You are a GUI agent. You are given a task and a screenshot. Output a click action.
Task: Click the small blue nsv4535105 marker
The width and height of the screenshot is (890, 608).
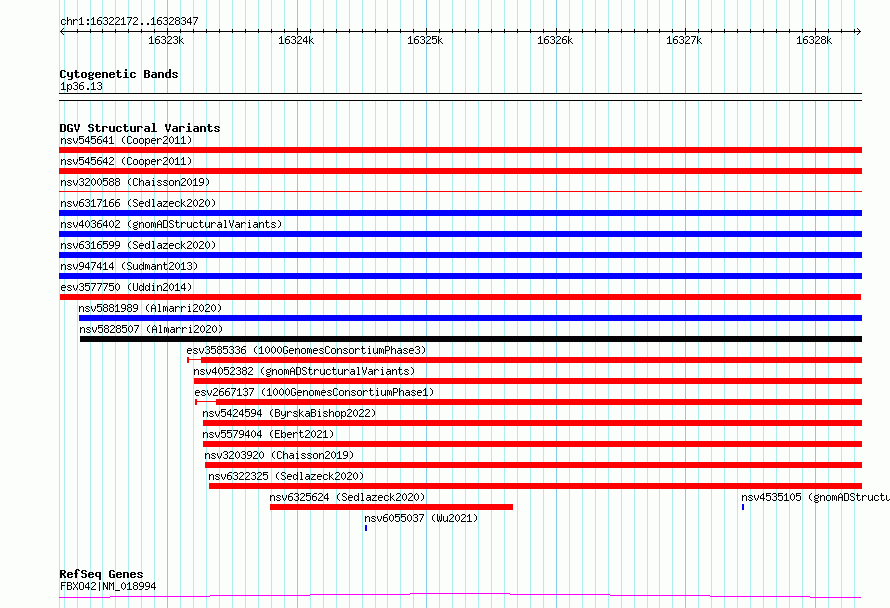(x=743, y=507)
